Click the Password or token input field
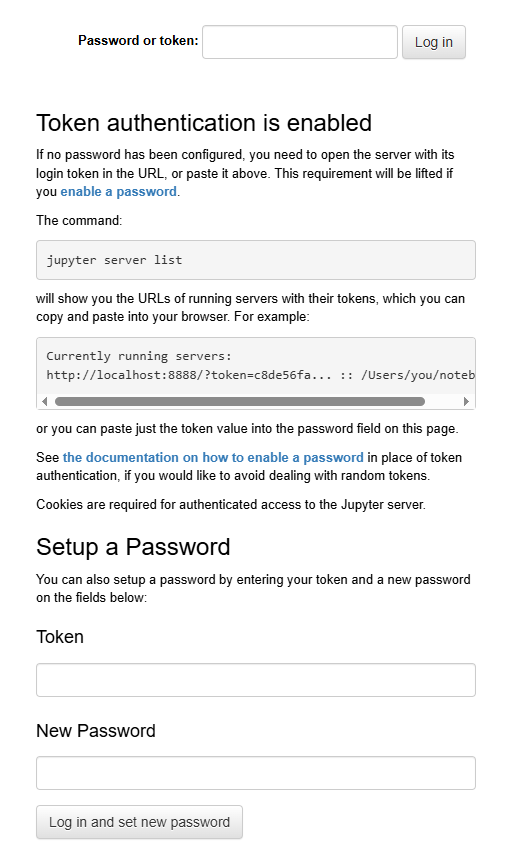This screenshot has width=529, height=847. 300,42
